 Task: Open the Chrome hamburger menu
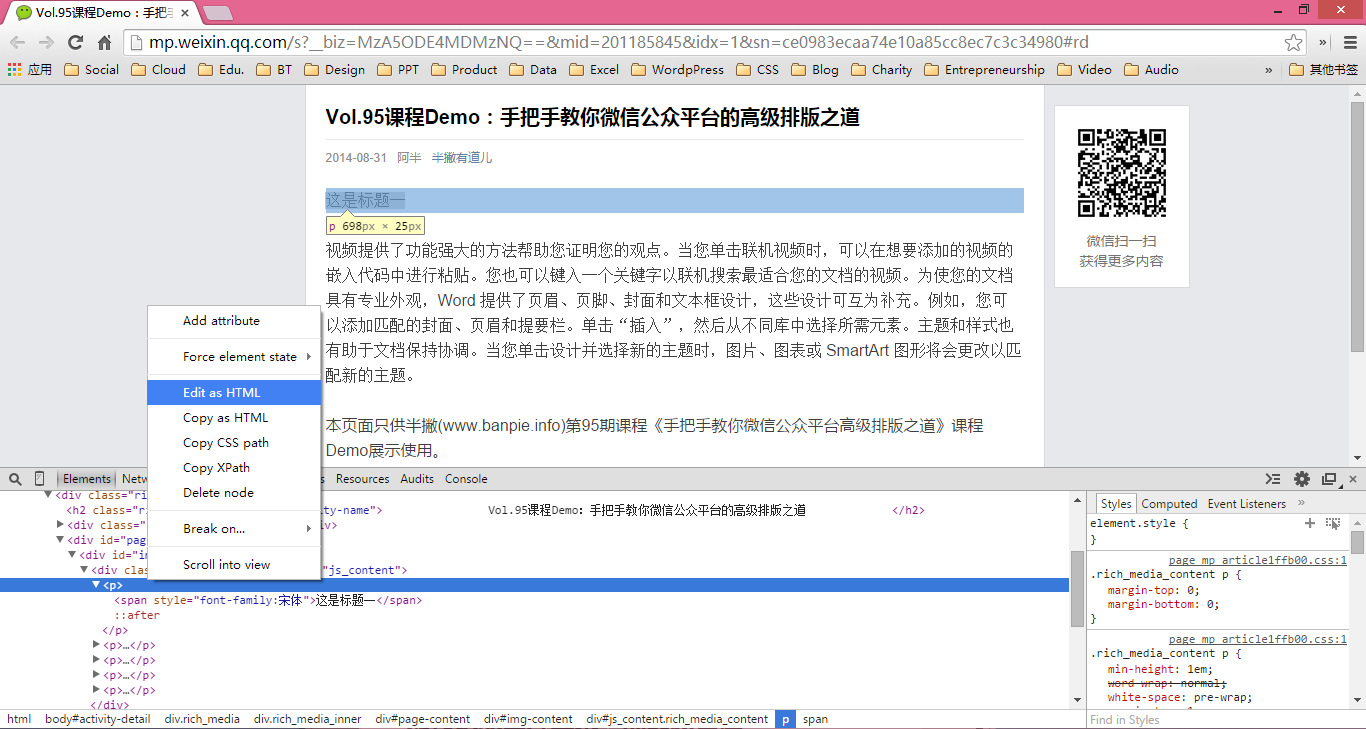click(x=1350, y=42)
